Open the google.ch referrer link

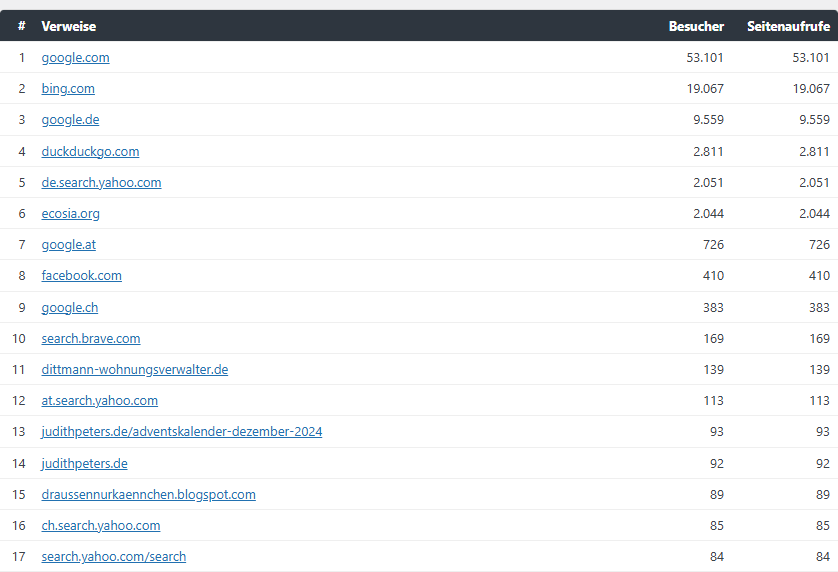tap(70, 308)
